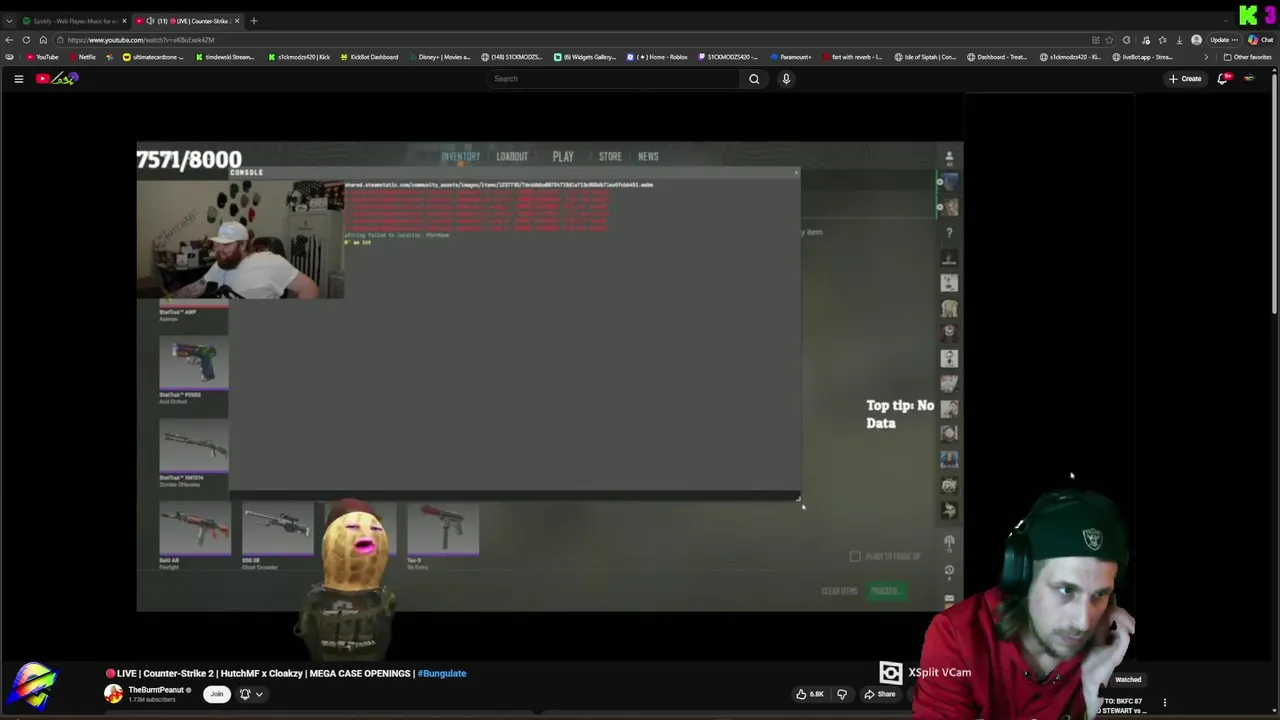Click the live stream video player
The height and width of the screenshot is (720, 1280).
tap(549, 376)
